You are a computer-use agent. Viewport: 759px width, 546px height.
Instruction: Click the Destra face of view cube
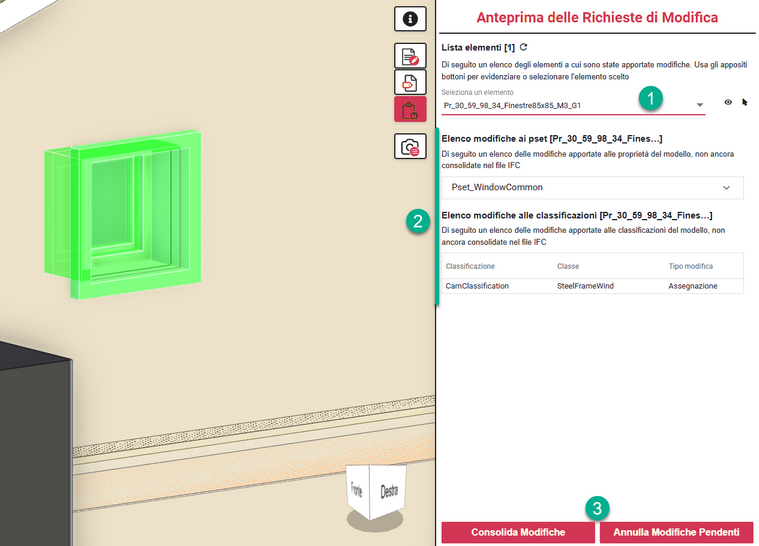click(x=387, y=491)
